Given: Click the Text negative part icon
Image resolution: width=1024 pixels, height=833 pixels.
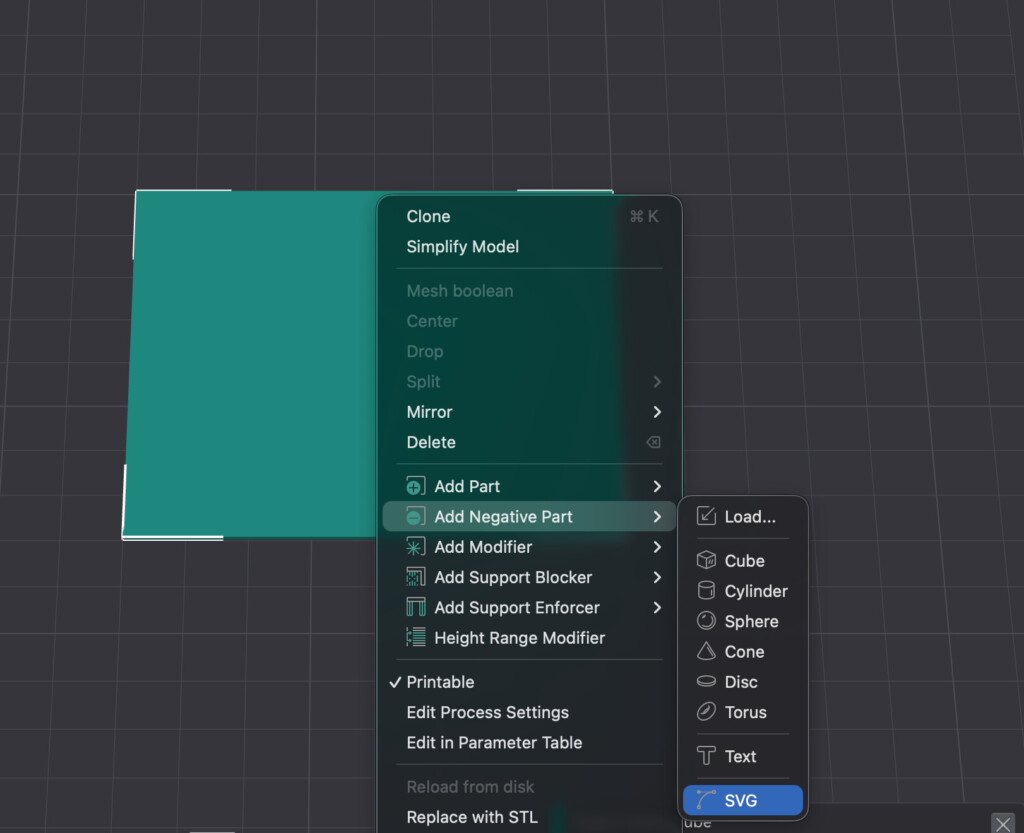Looking at the screenshot, I should pyautogui.click(x=706, y=756).
